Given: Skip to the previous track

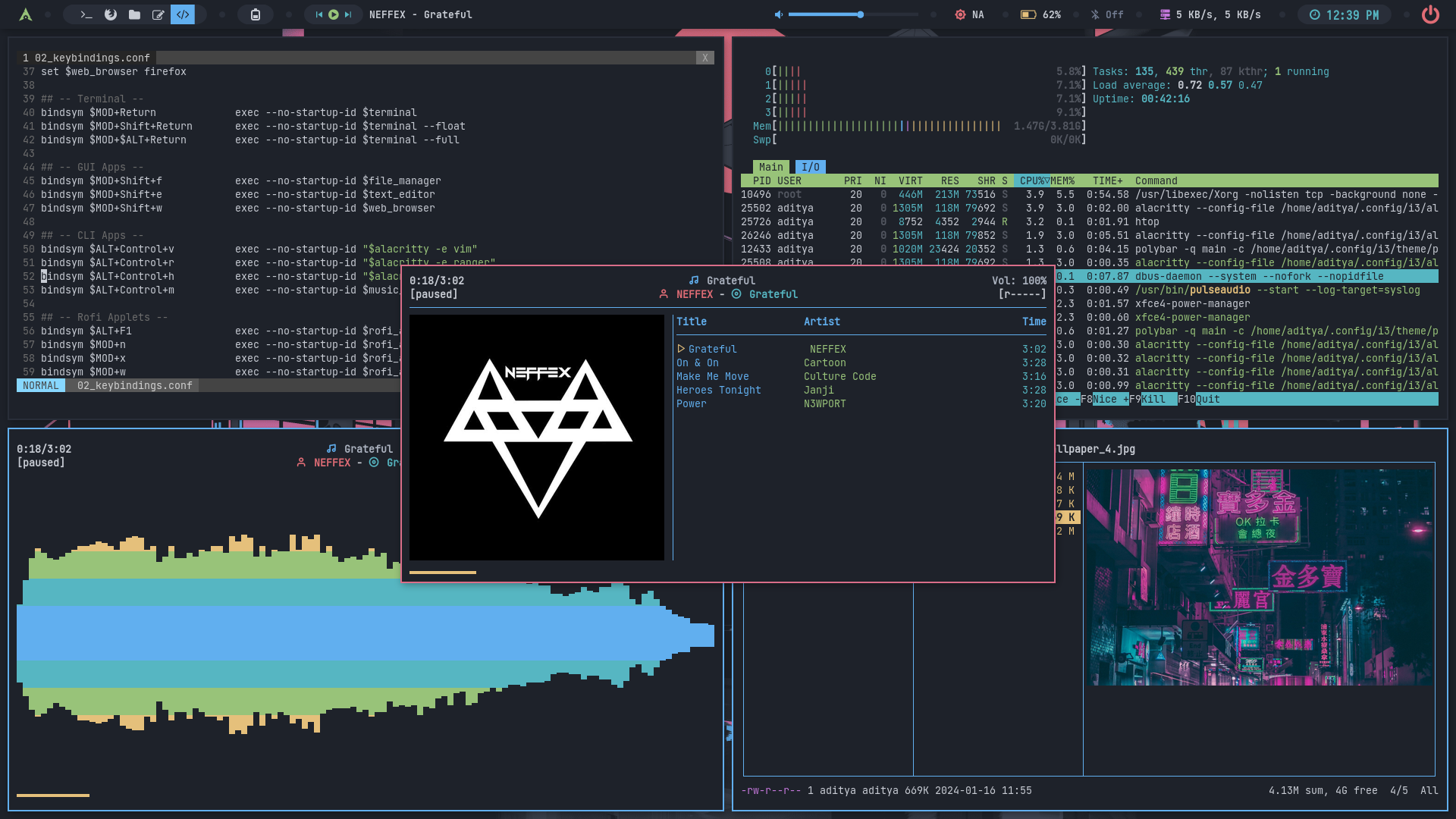Looking at the screenshot, I should tap(318, 14).
